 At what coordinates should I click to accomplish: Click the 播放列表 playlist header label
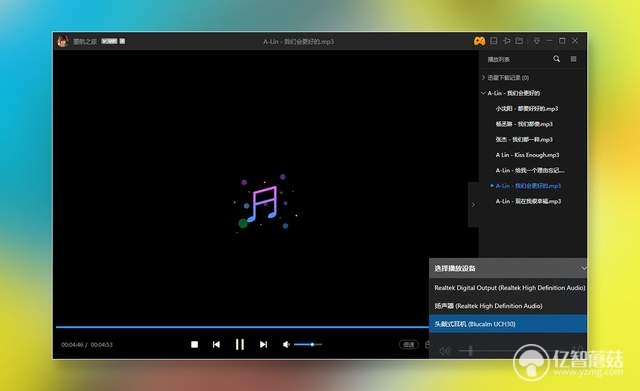pyautogui.click(x=498, y=60)
